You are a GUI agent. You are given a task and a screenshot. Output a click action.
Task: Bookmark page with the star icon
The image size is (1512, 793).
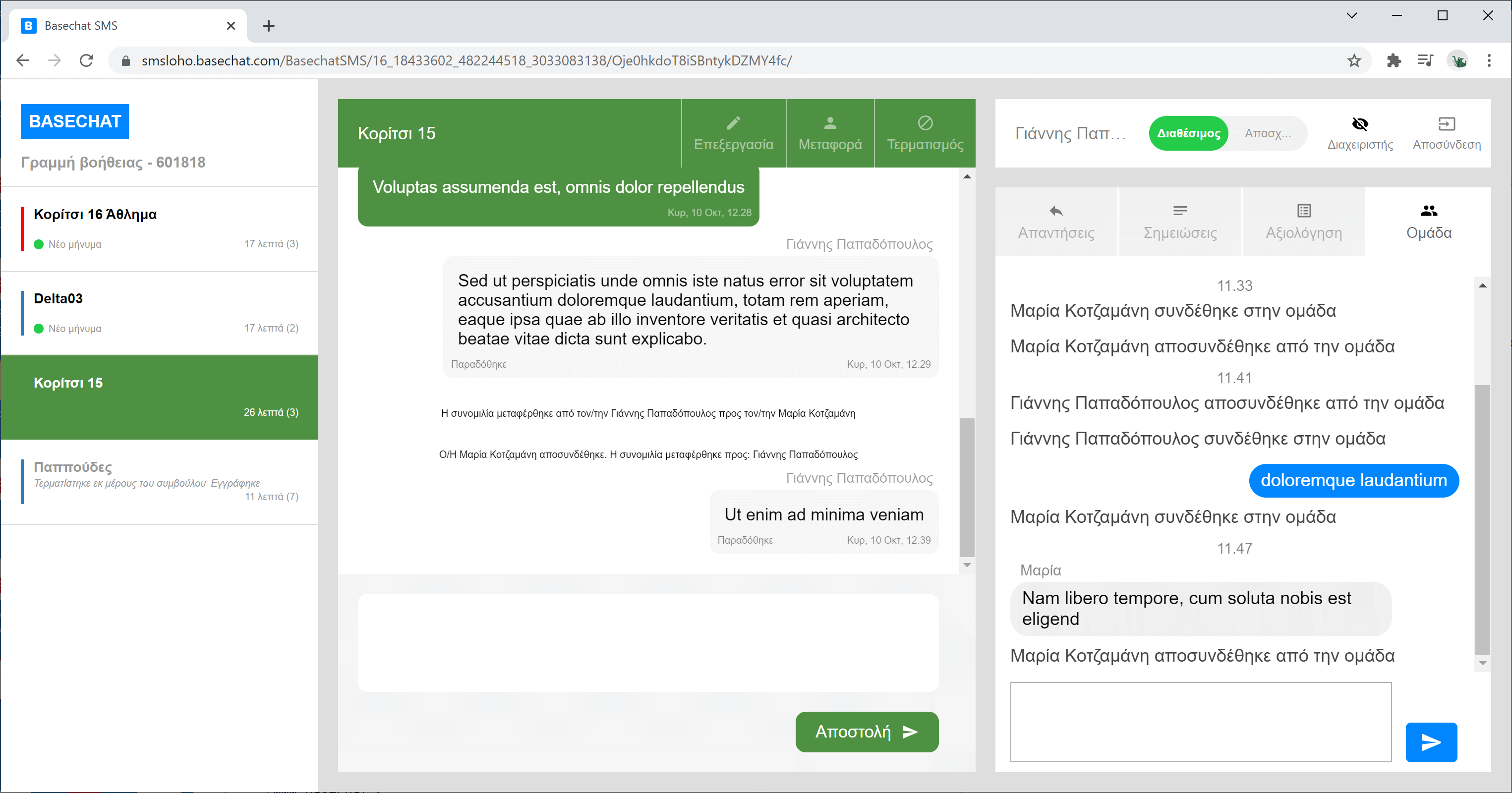point(1354,60)
